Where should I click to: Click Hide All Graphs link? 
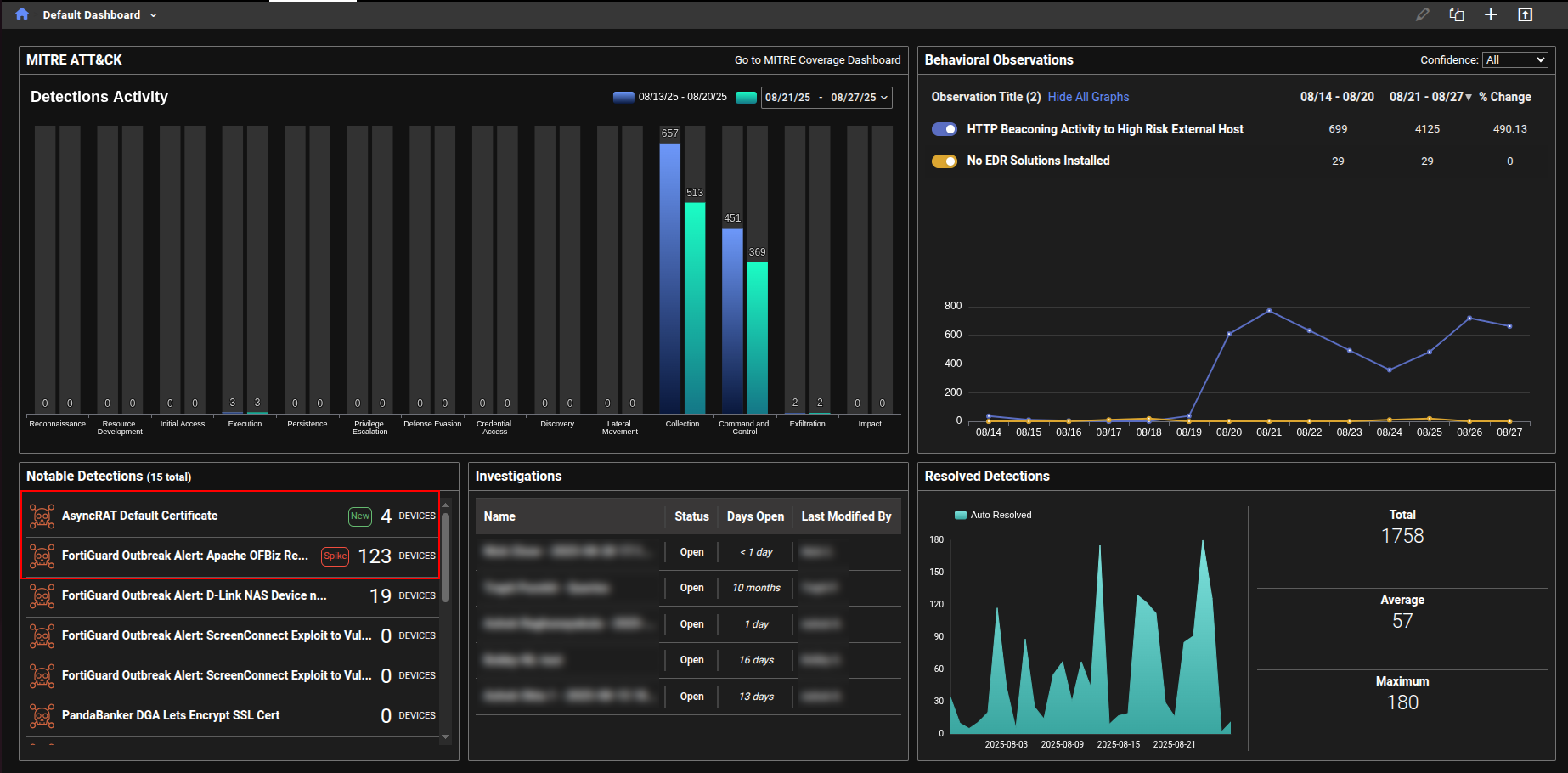click(x=1088, y=97)
